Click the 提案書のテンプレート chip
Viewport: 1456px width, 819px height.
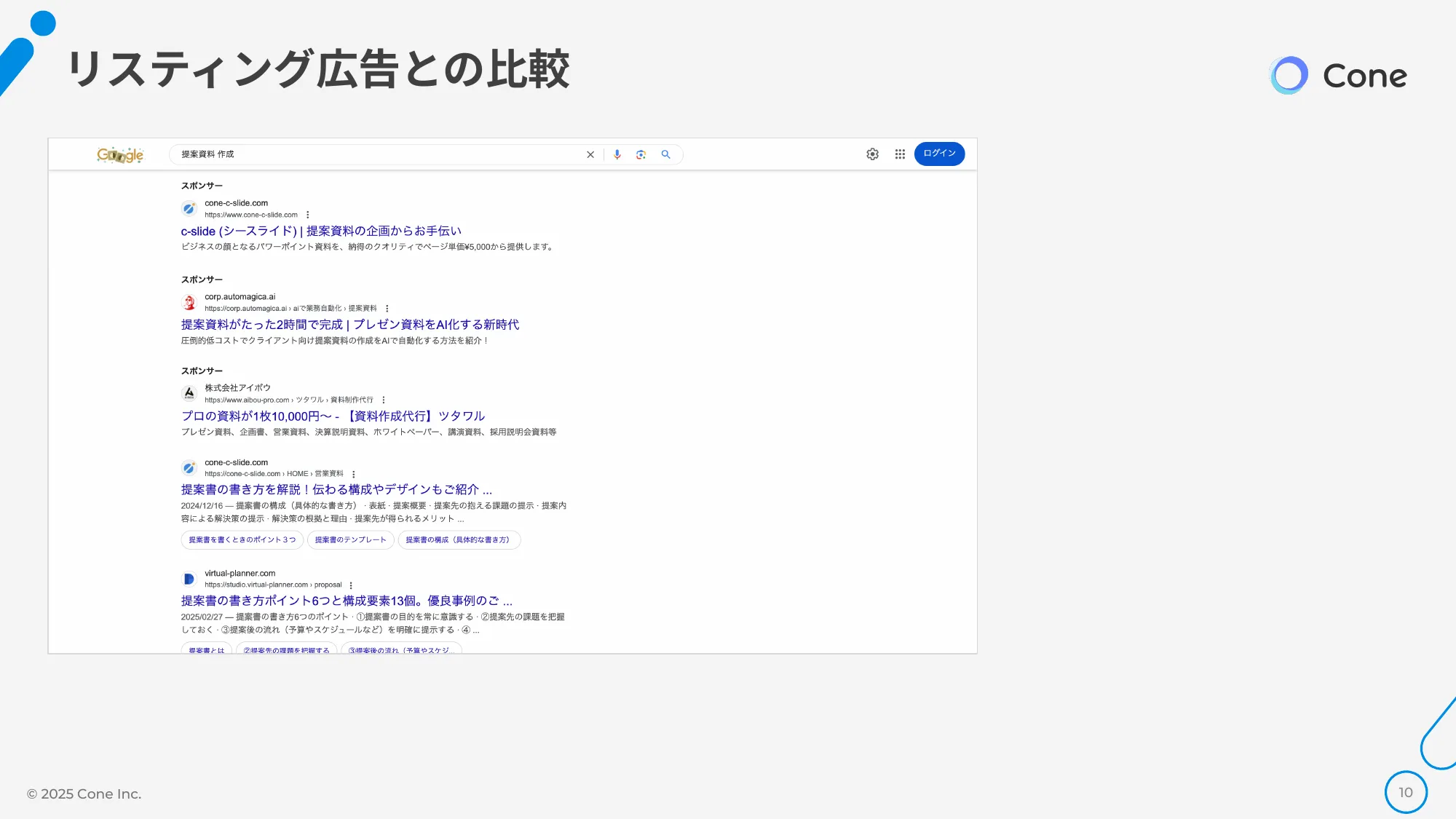(350, 539)
